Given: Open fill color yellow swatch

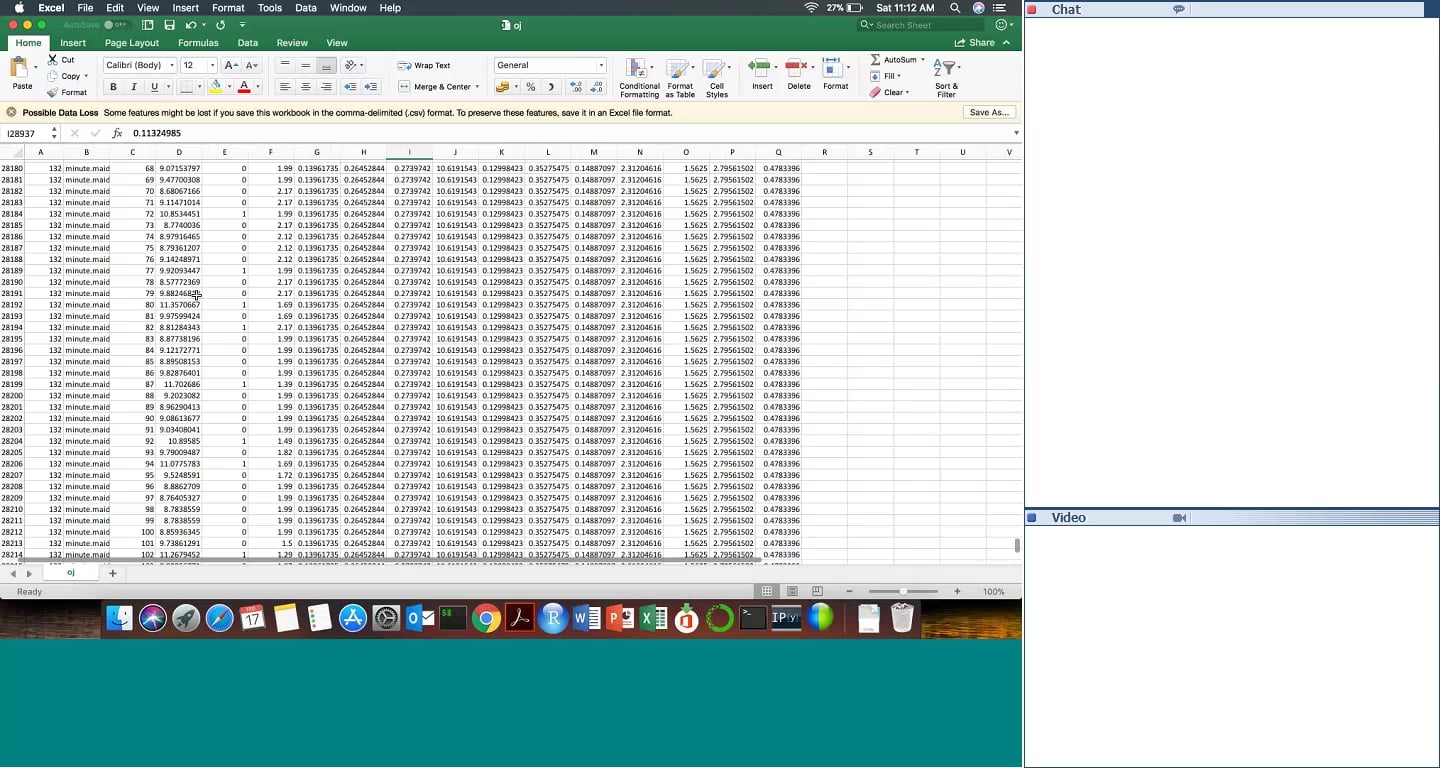Looking at the screenshot, I should coord(216,87).
